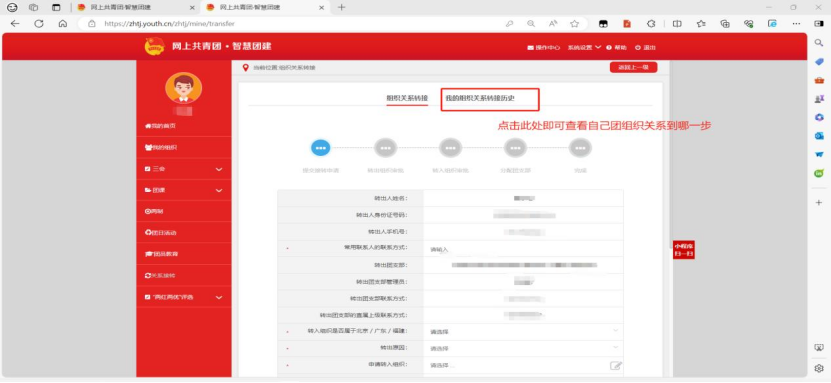This screenshot has width=831, height=383.
Task: Click the browser profile icon
Action: [x=12, y=7]
